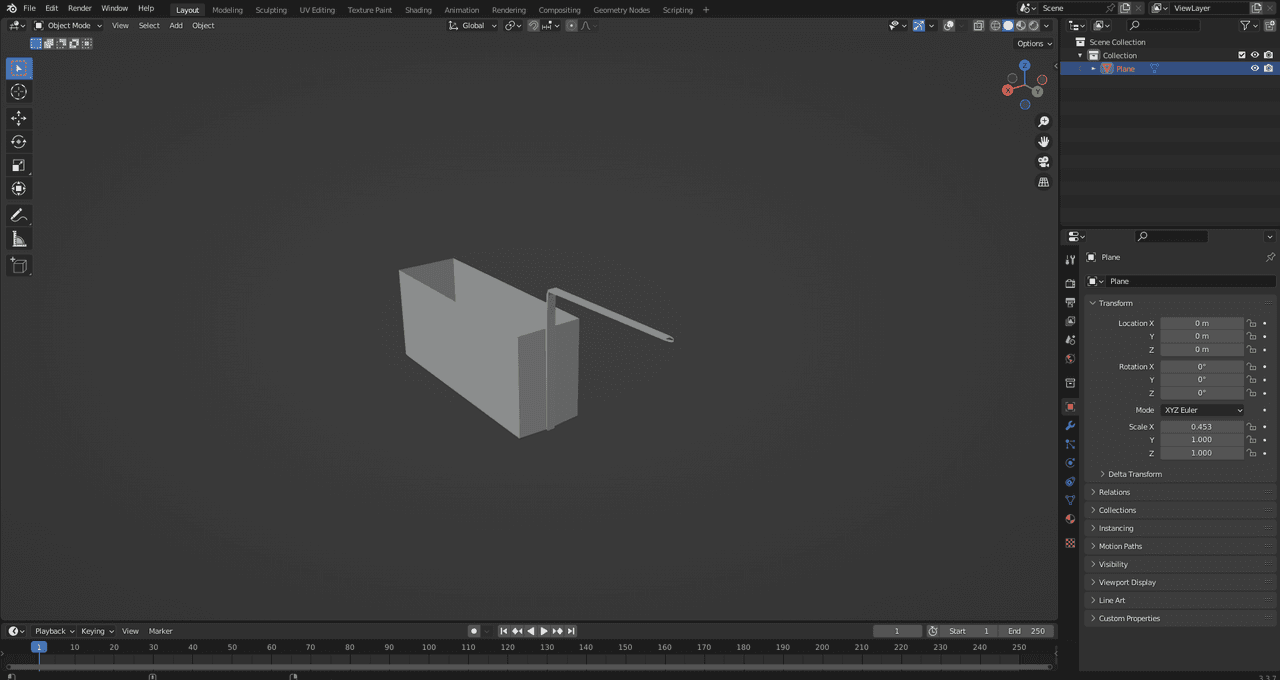Open the Object Mode dropdown

tap(68, 25)
